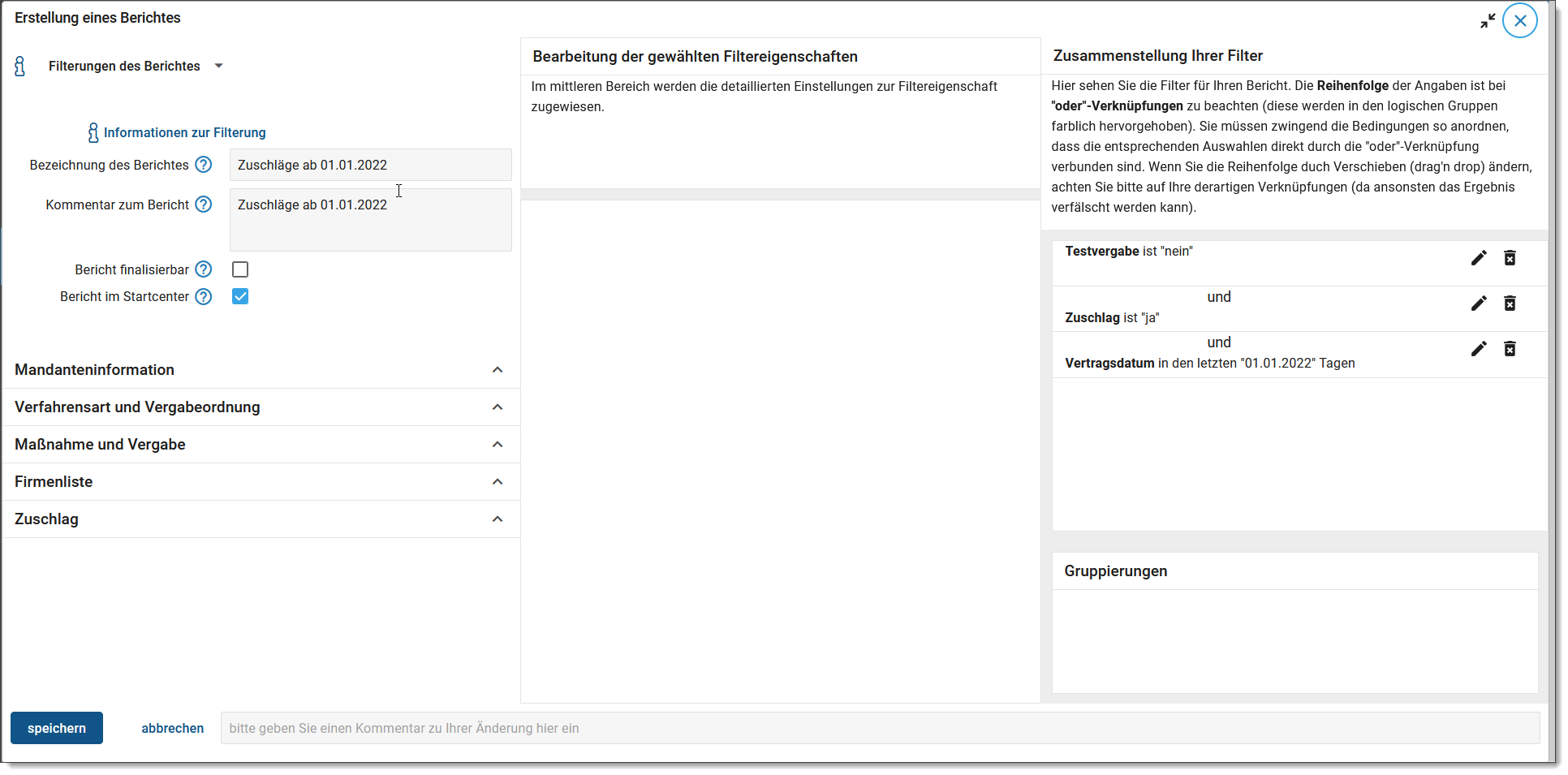1568x775 pixels.
Task: Click info icon beside Filterungen des Berichtes
Action: point(20,67)
